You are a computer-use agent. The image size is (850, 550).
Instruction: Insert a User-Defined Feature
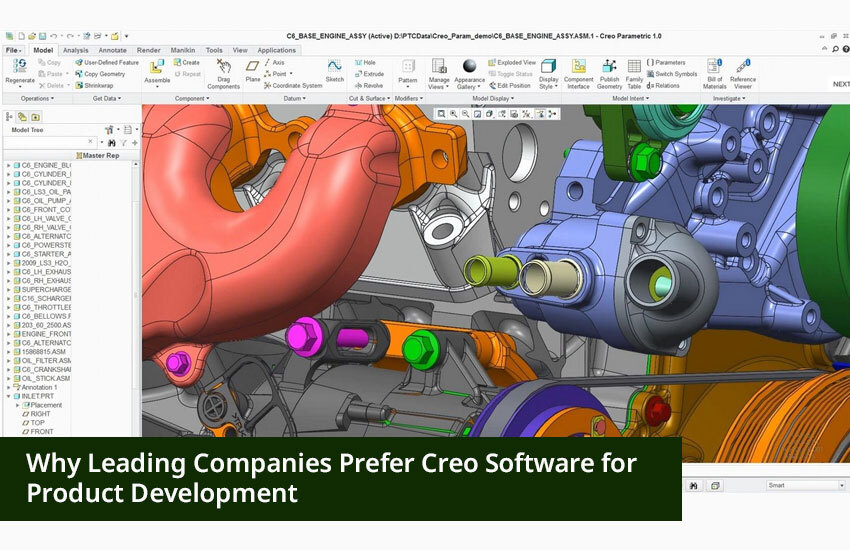click(107, 62)
